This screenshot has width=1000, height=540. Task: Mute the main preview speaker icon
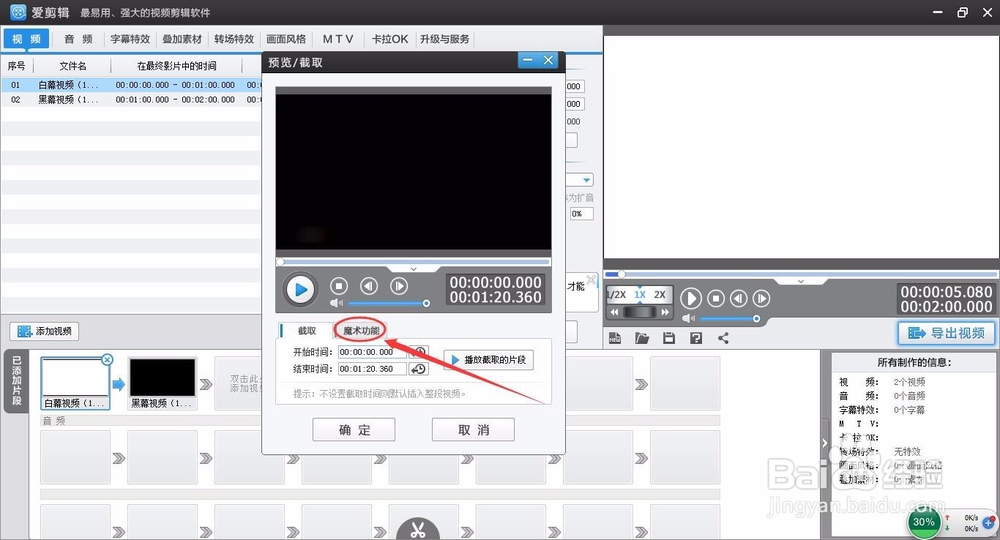(x=688, y=317)
